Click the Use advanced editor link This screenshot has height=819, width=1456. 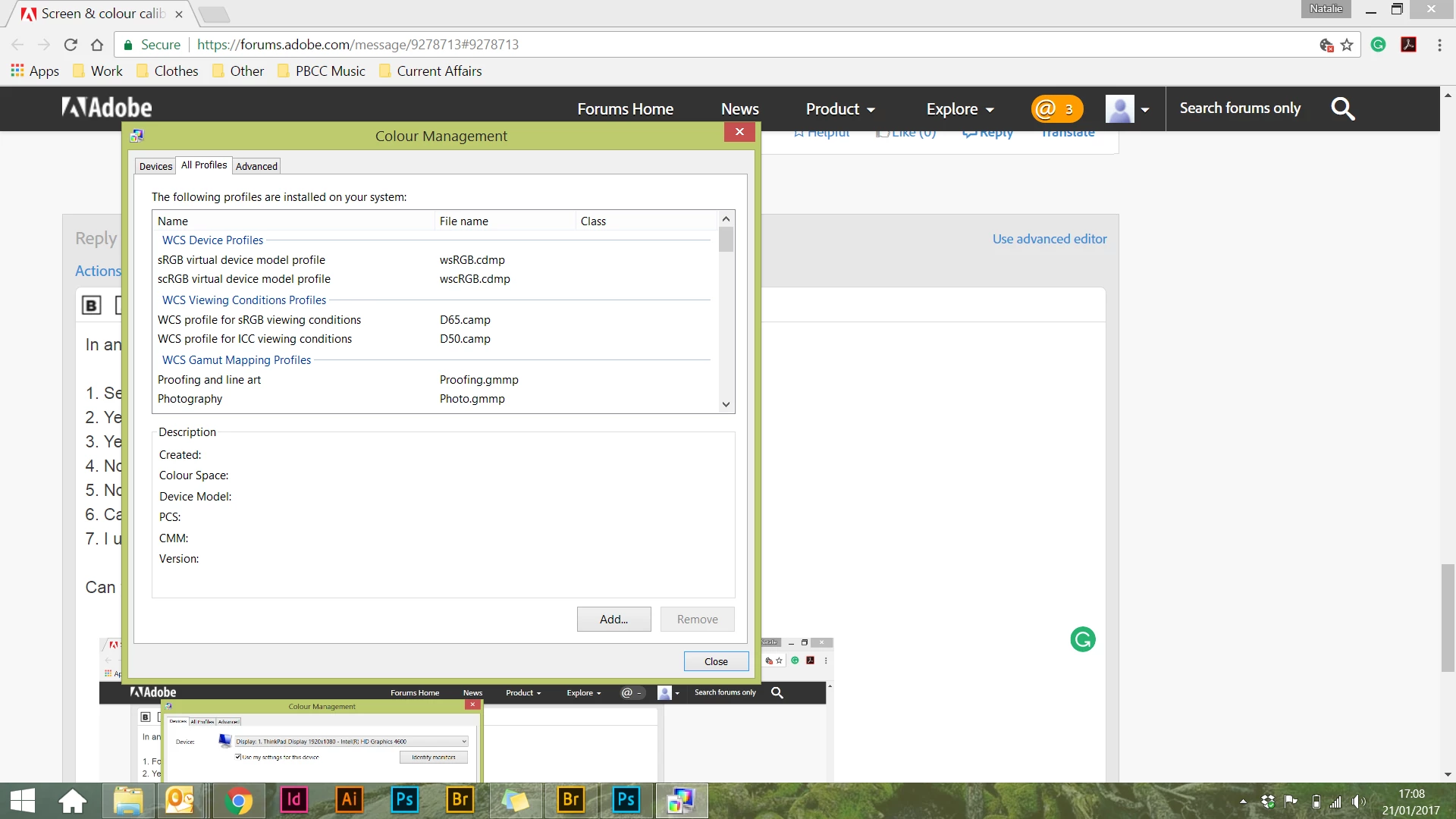[1050, 239]
